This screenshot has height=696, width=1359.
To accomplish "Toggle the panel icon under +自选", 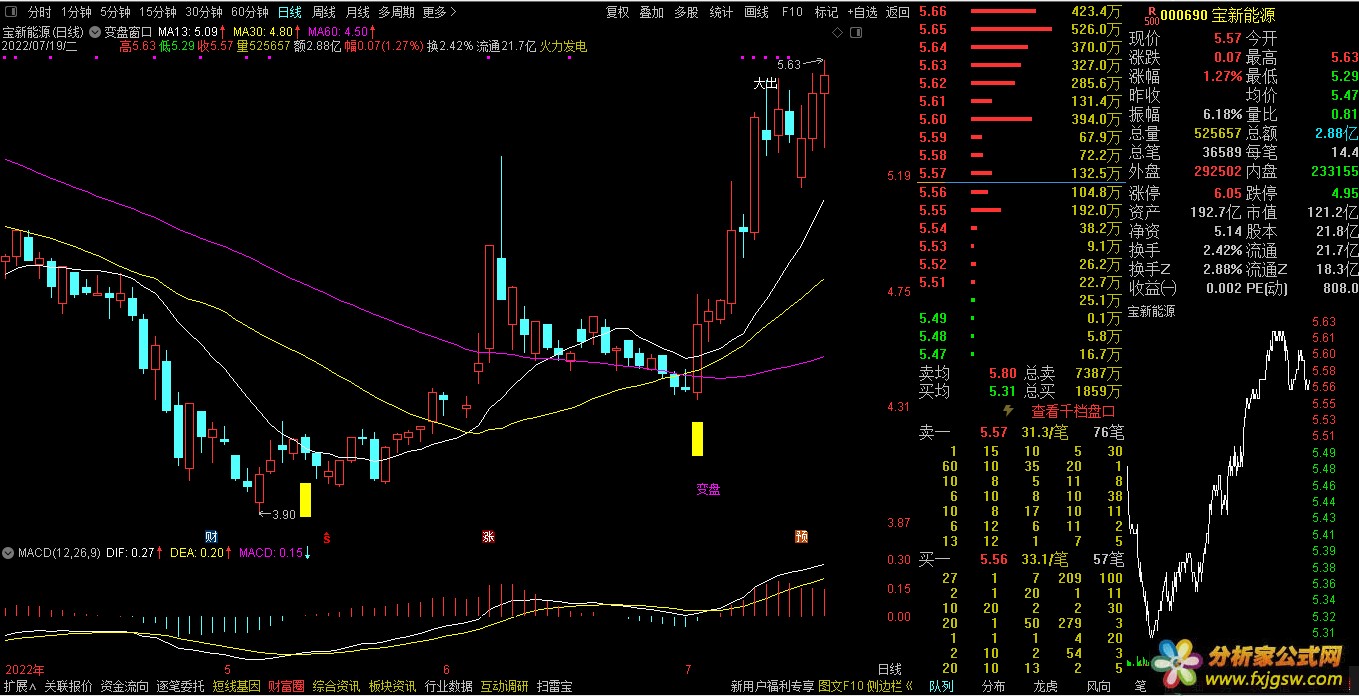I will point(856,32).
